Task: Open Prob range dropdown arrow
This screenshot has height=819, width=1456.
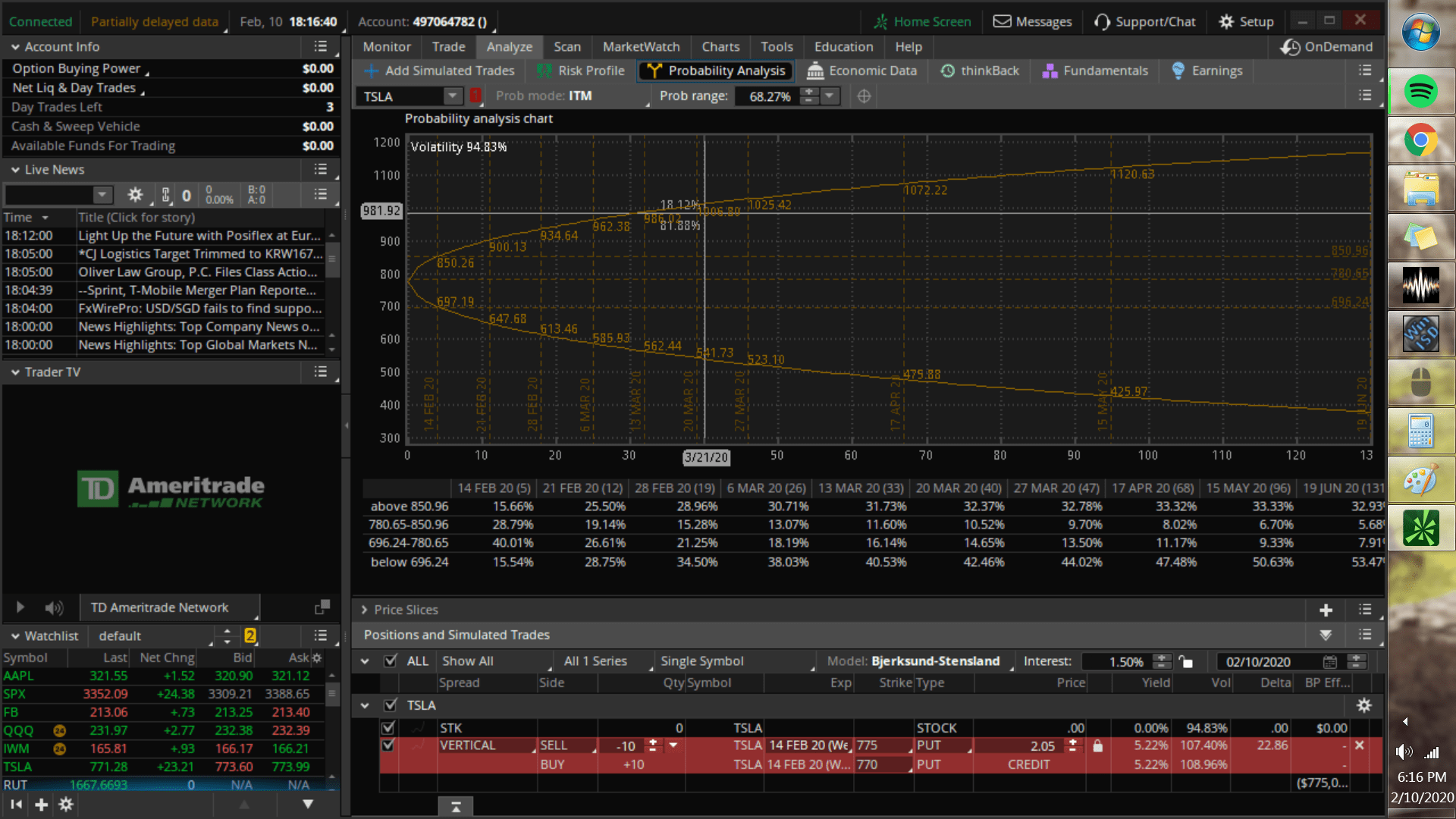Action: (830, 96)
